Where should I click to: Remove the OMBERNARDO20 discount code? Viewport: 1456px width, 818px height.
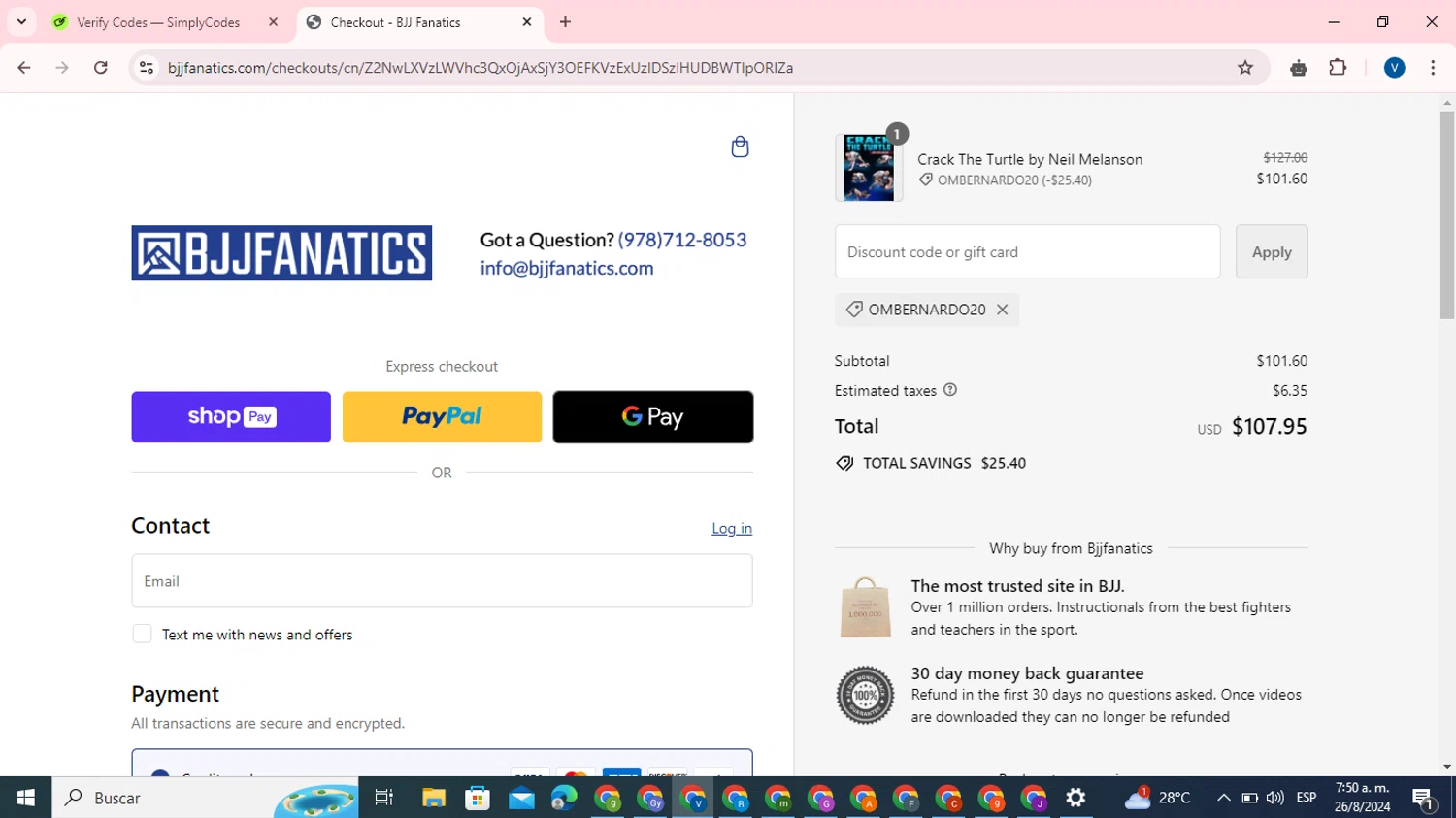1002,310
